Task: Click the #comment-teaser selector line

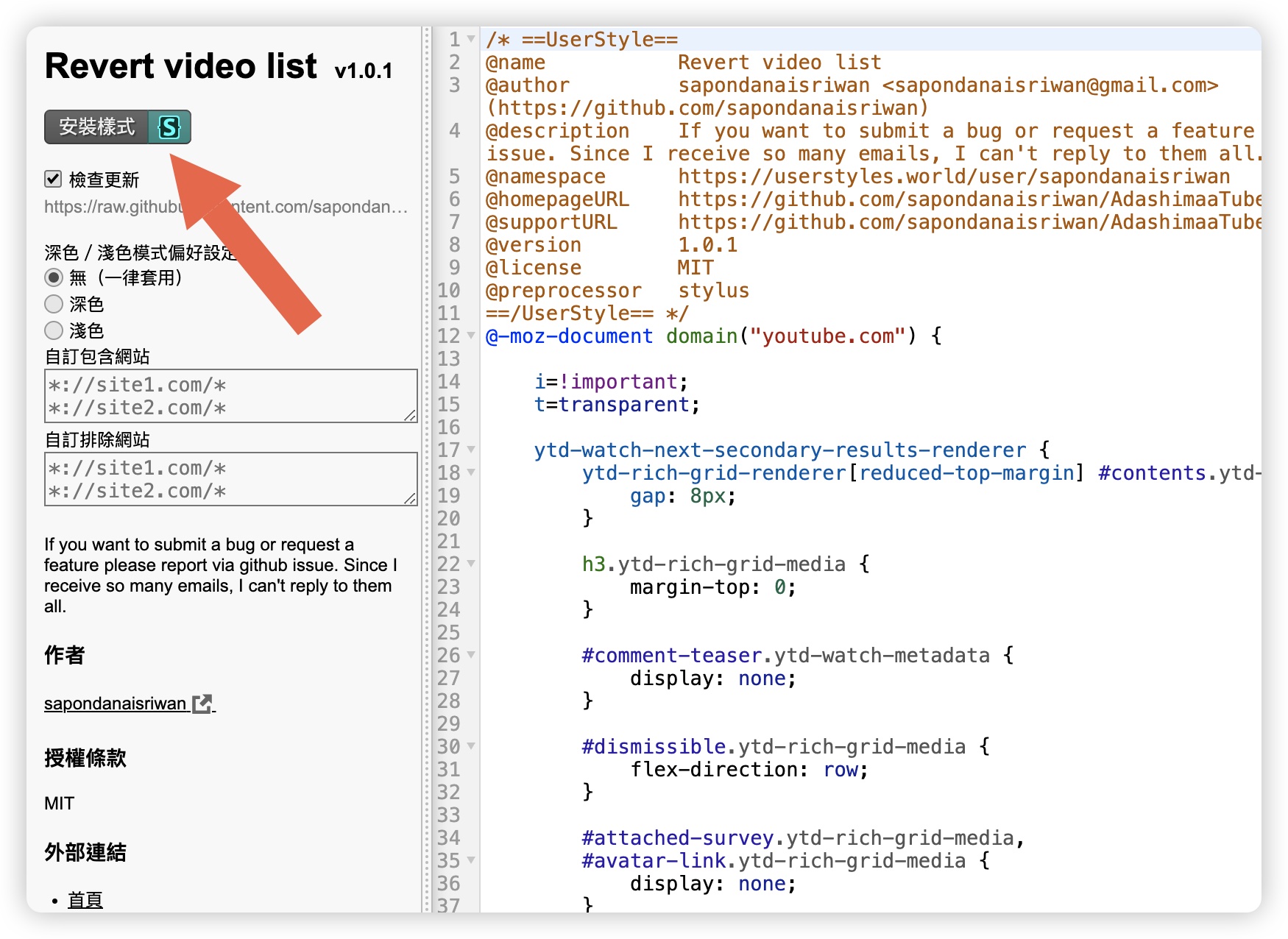Action: click(x=797, y=656)
